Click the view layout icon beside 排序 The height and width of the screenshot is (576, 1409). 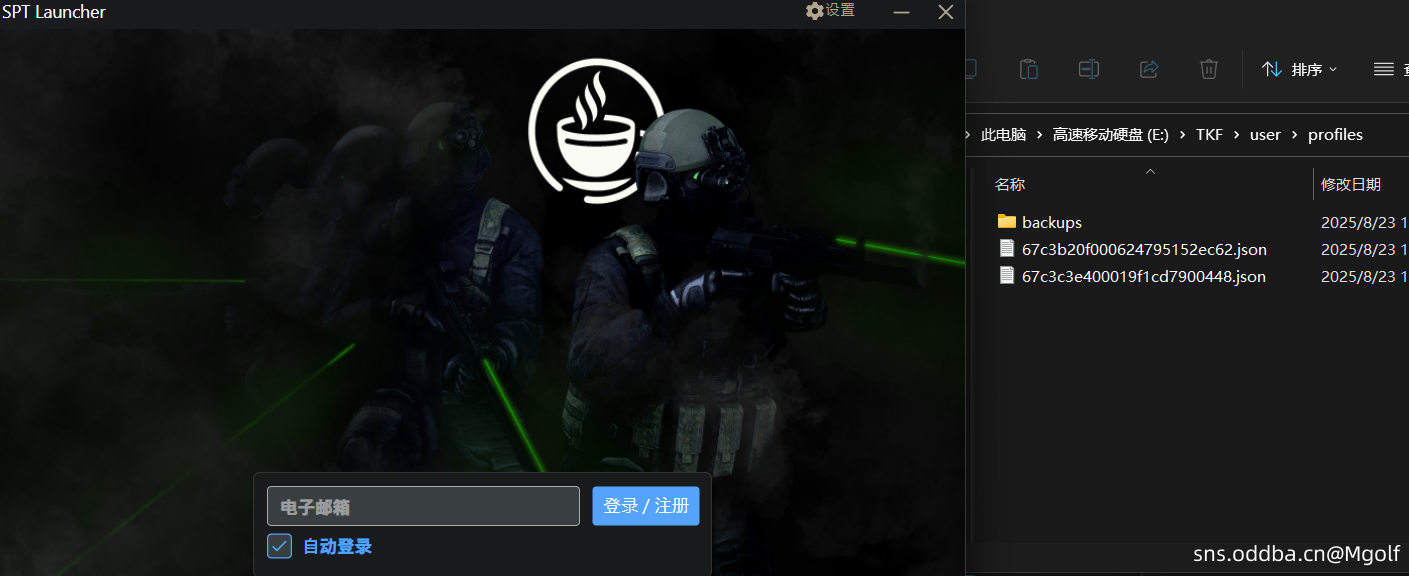[1384, 69]
